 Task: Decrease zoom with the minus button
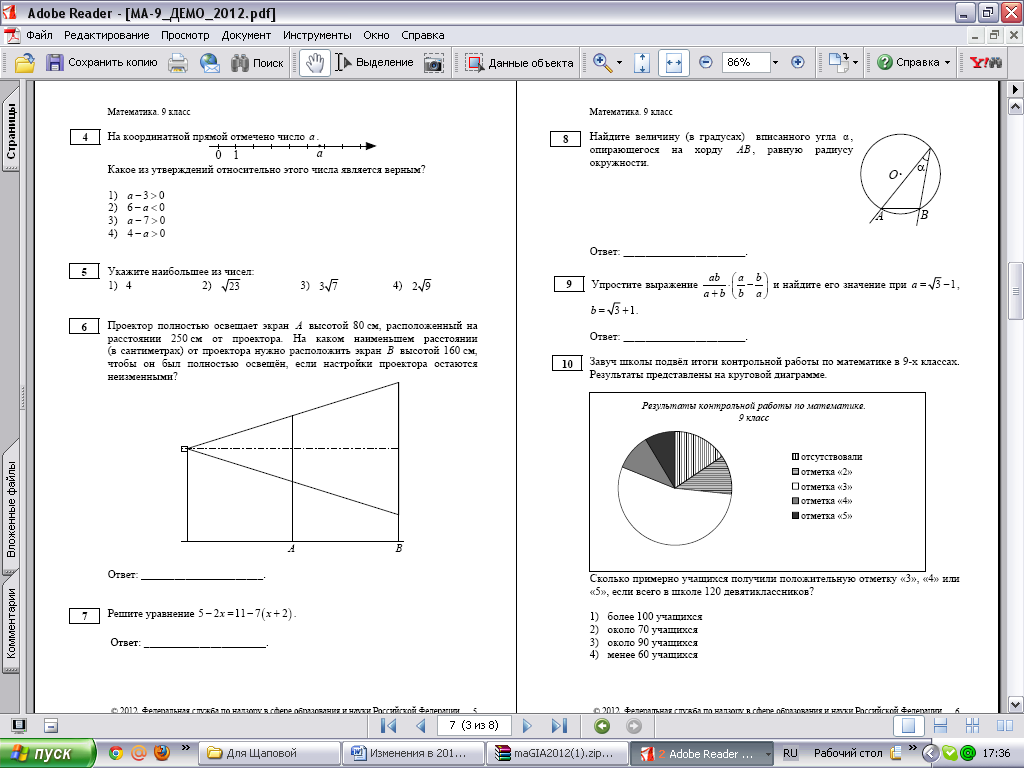(x=705, y=62)
